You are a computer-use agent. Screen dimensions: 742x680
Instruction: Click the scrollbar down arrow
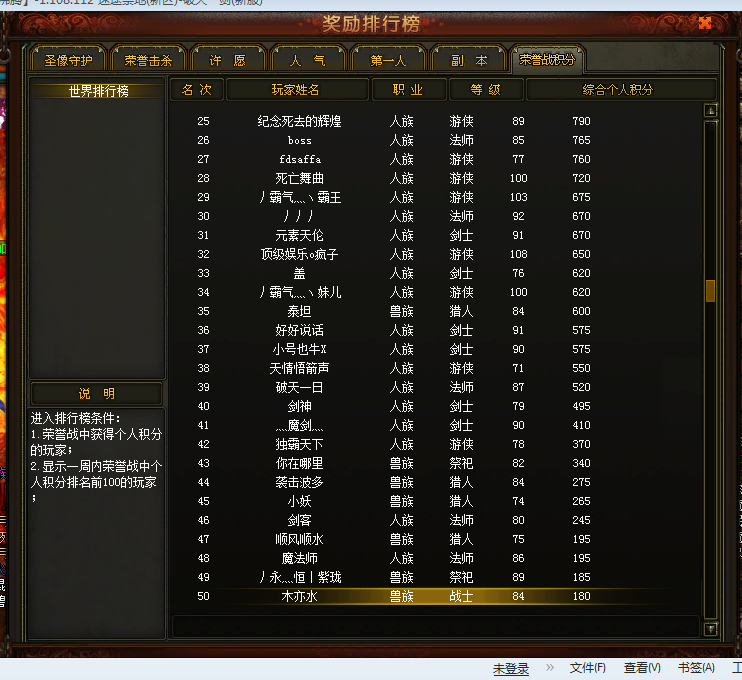[711, 629]
